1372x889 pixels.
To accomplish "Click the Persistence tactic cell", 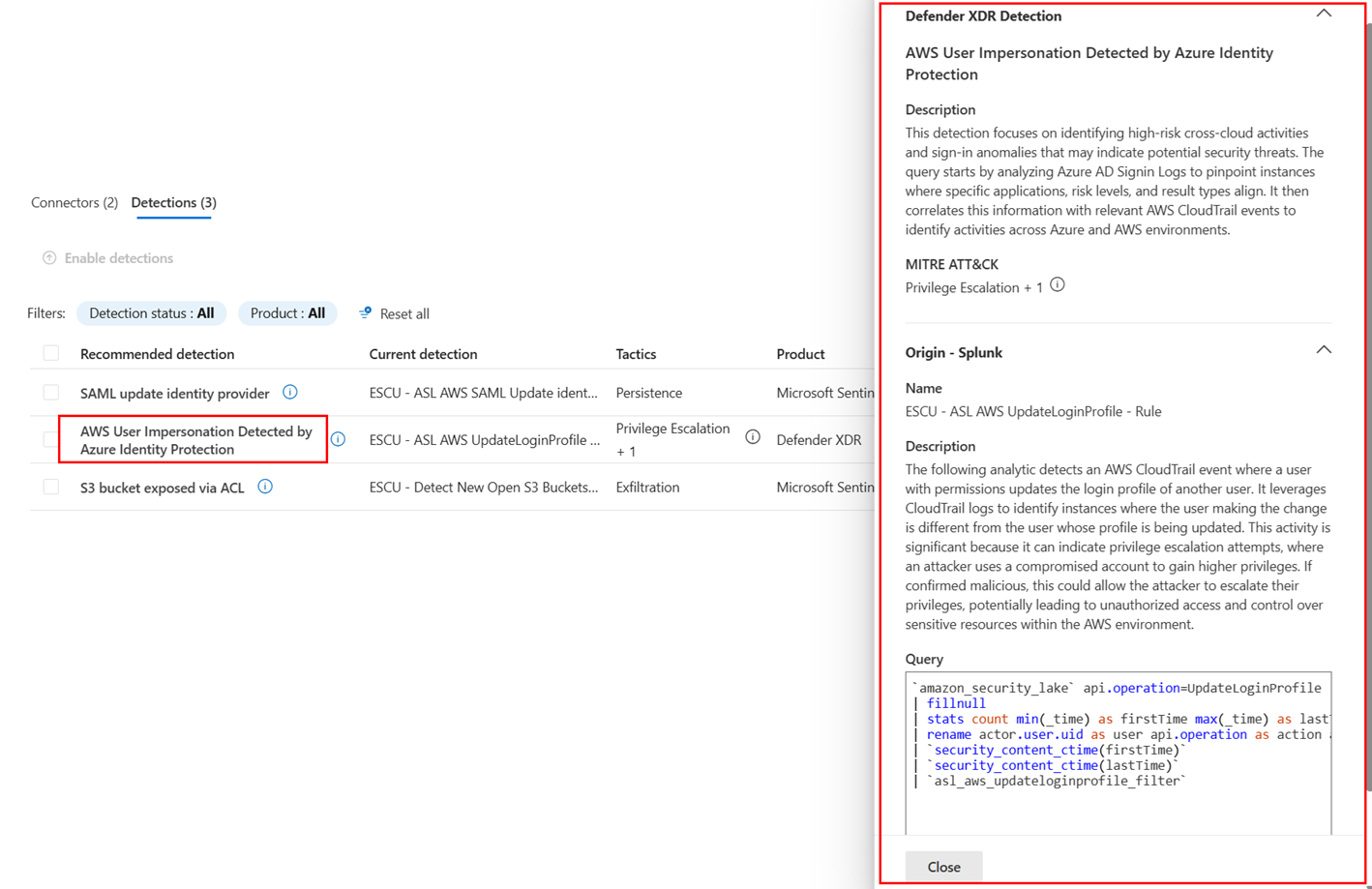I will [x=649, y=393].
